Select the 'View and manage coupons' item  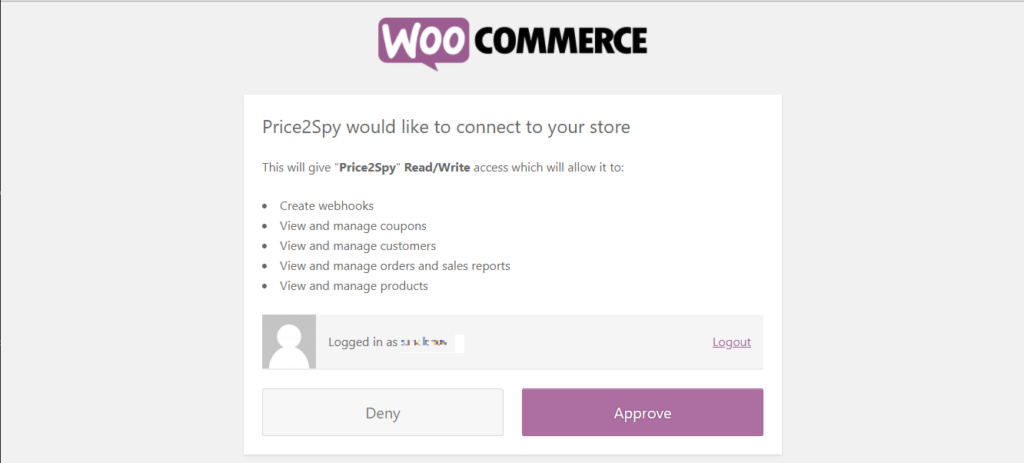pyautogui.click(x=353, y=226)
